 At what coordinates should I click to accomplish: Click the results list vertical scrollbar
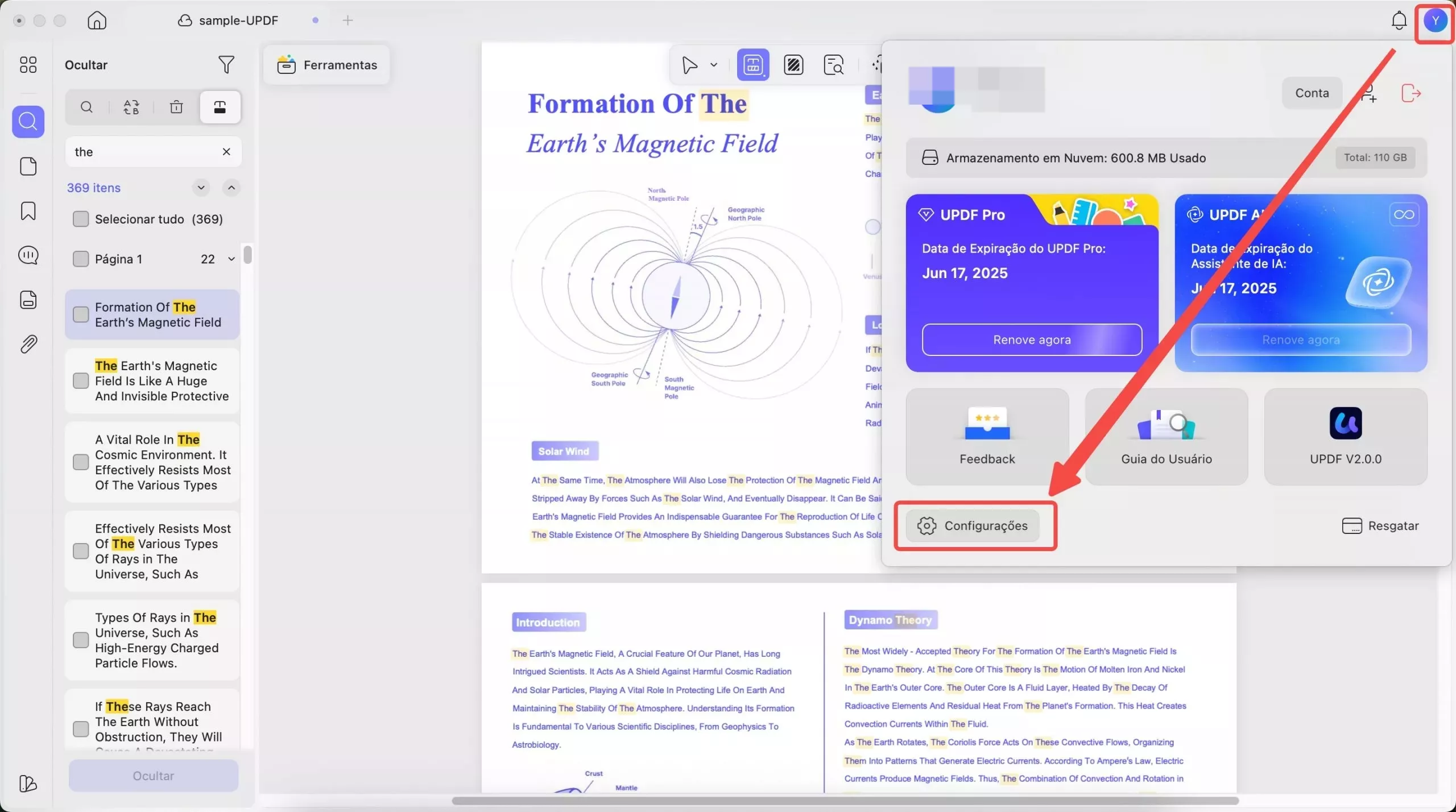[x=247, y=255]
